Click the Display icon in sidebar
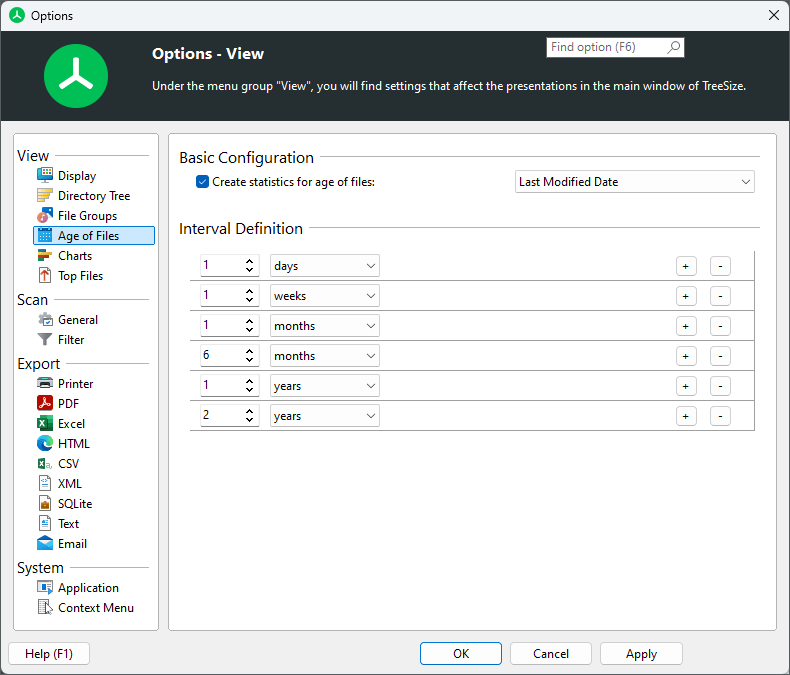790x675 pixels. (45, 176)
